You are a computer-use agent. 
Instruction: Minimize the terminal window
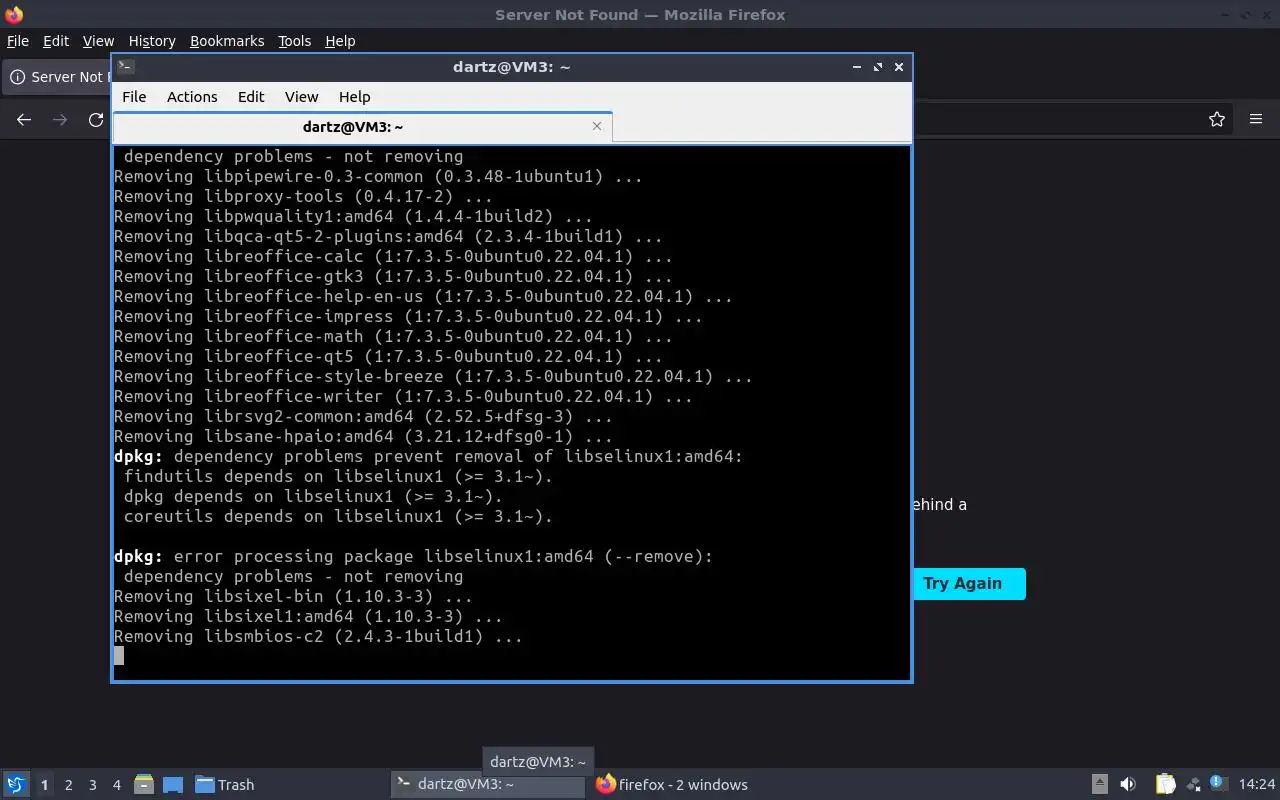(857, 67)
